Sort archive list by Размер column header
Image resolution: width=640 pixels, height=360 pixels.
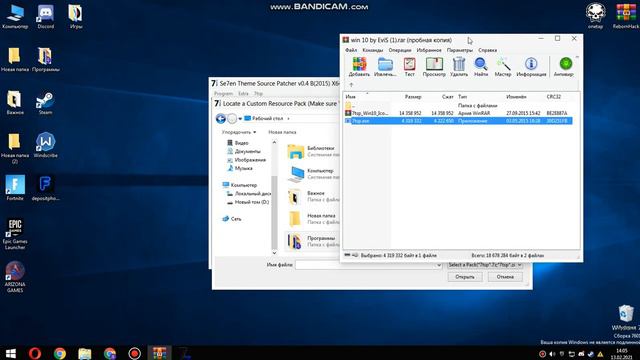[413, 97]
